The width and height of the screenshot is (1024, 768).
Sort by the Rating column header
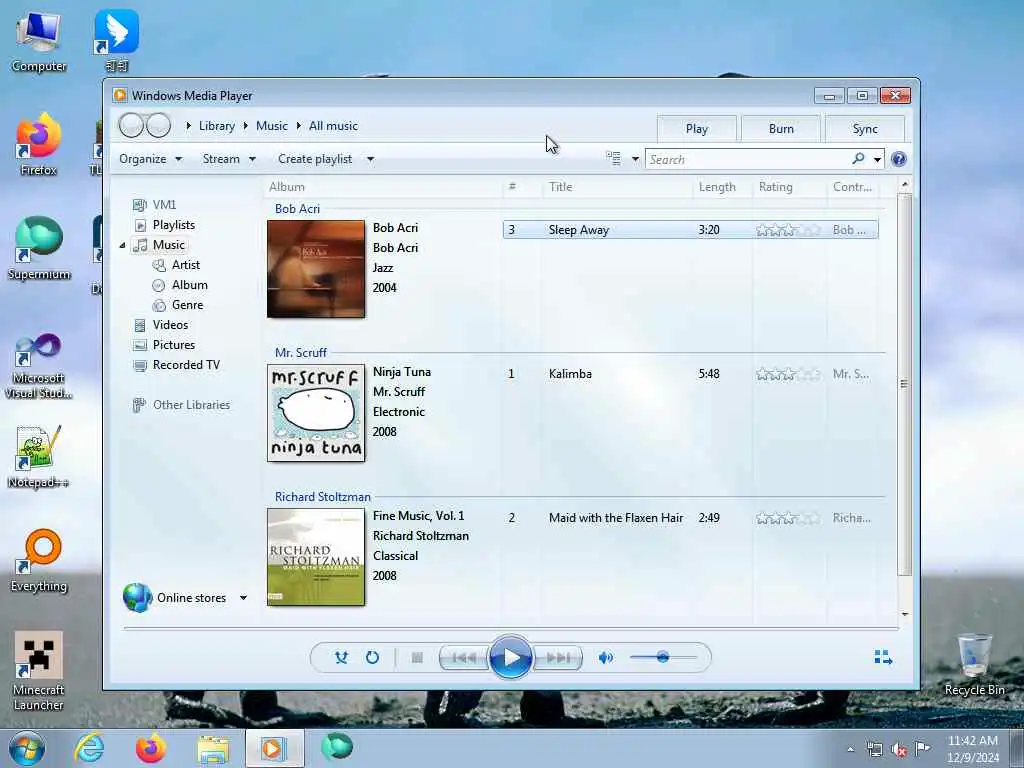coord(776,187)
